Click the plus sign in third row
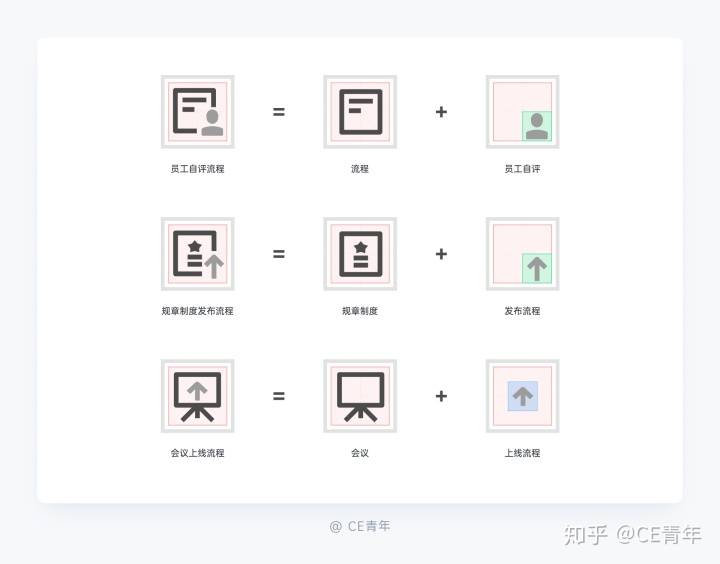This screenshot has height=564, width=720. click(x=441, y=396)
